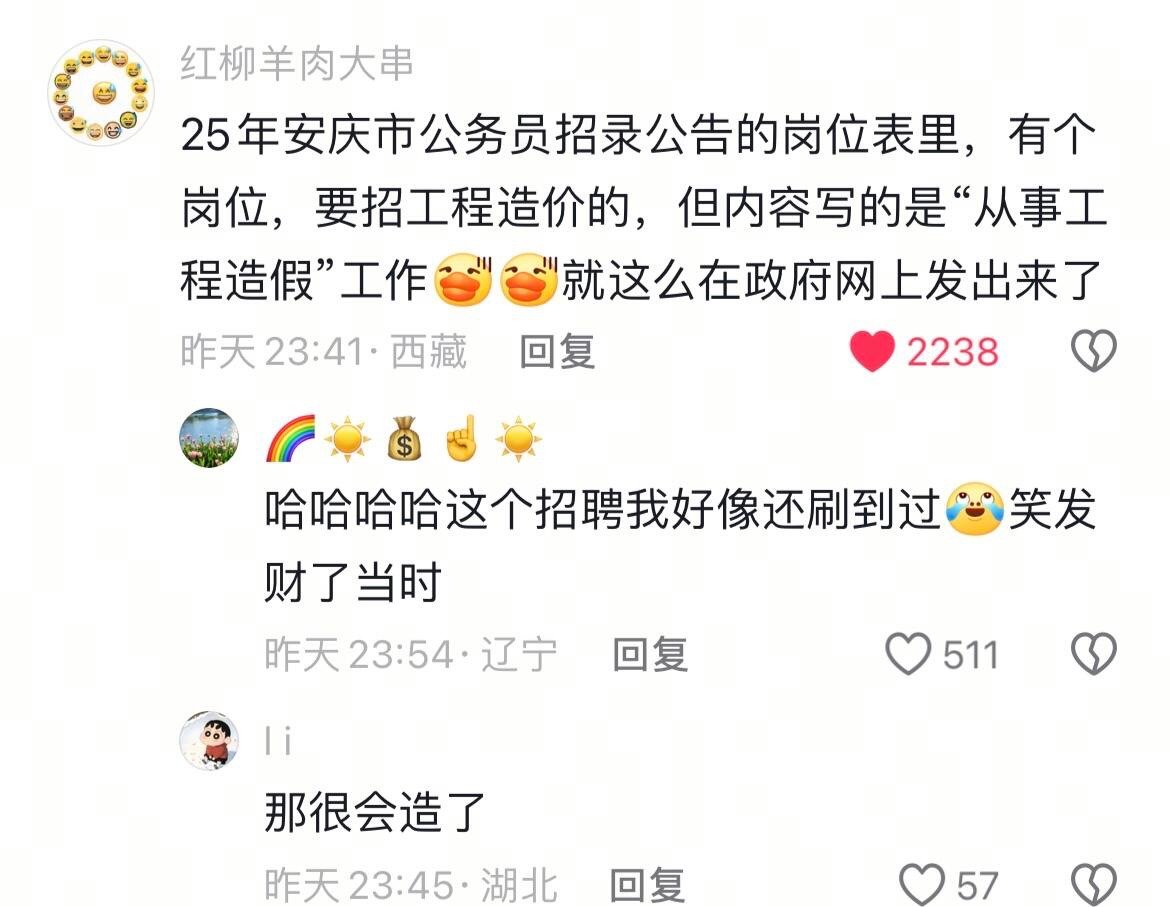The height and width of the screenshot is (907, 1169).
Task: Tap the crying-laughing emoji in reply
Action: pos(974,509)
